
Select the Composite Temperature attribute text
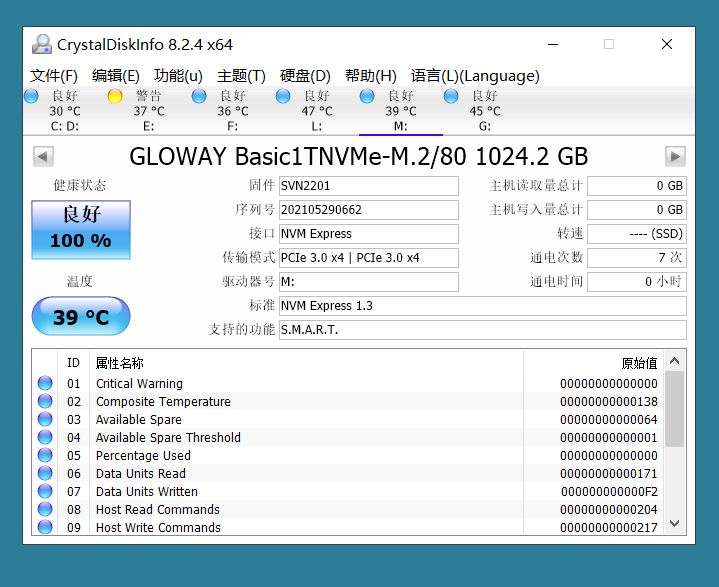point(163,402)
